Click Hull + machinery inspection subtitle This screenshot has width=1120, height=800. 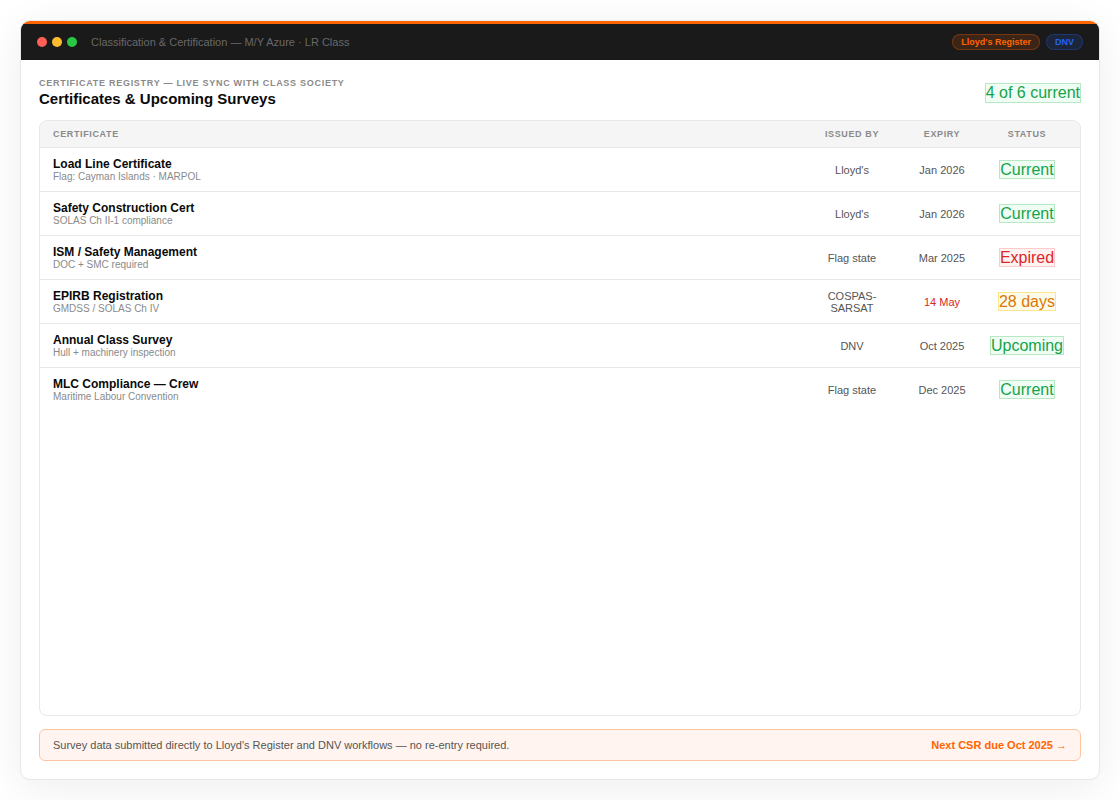coord(114,352)
